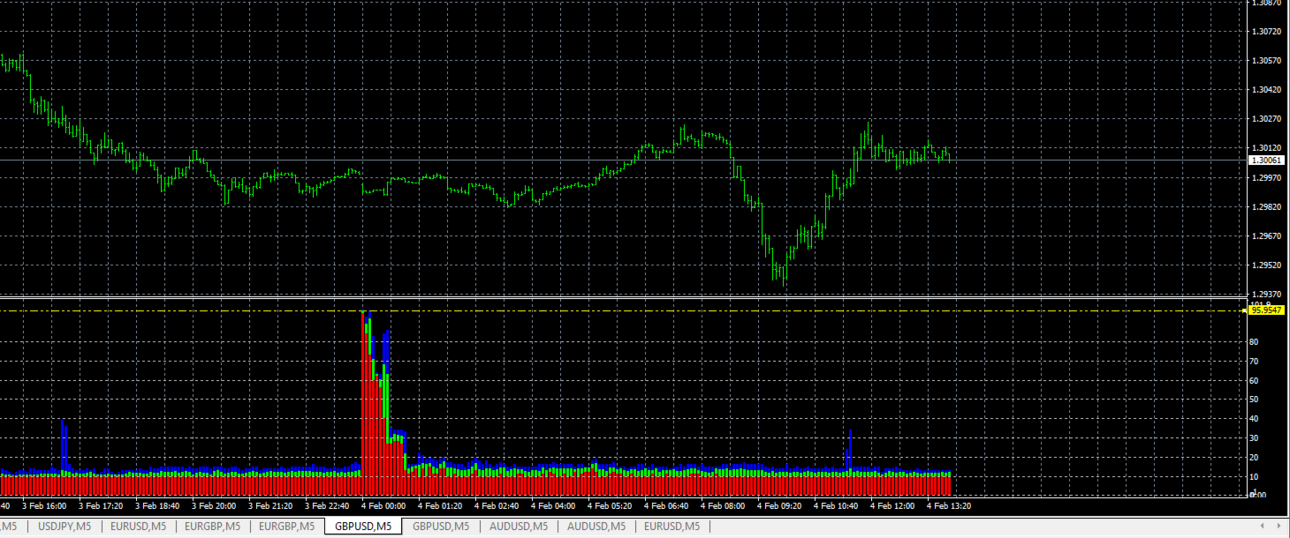
Task: Click time axis label 3 Feb 16:00
Action: click(44, 506)
